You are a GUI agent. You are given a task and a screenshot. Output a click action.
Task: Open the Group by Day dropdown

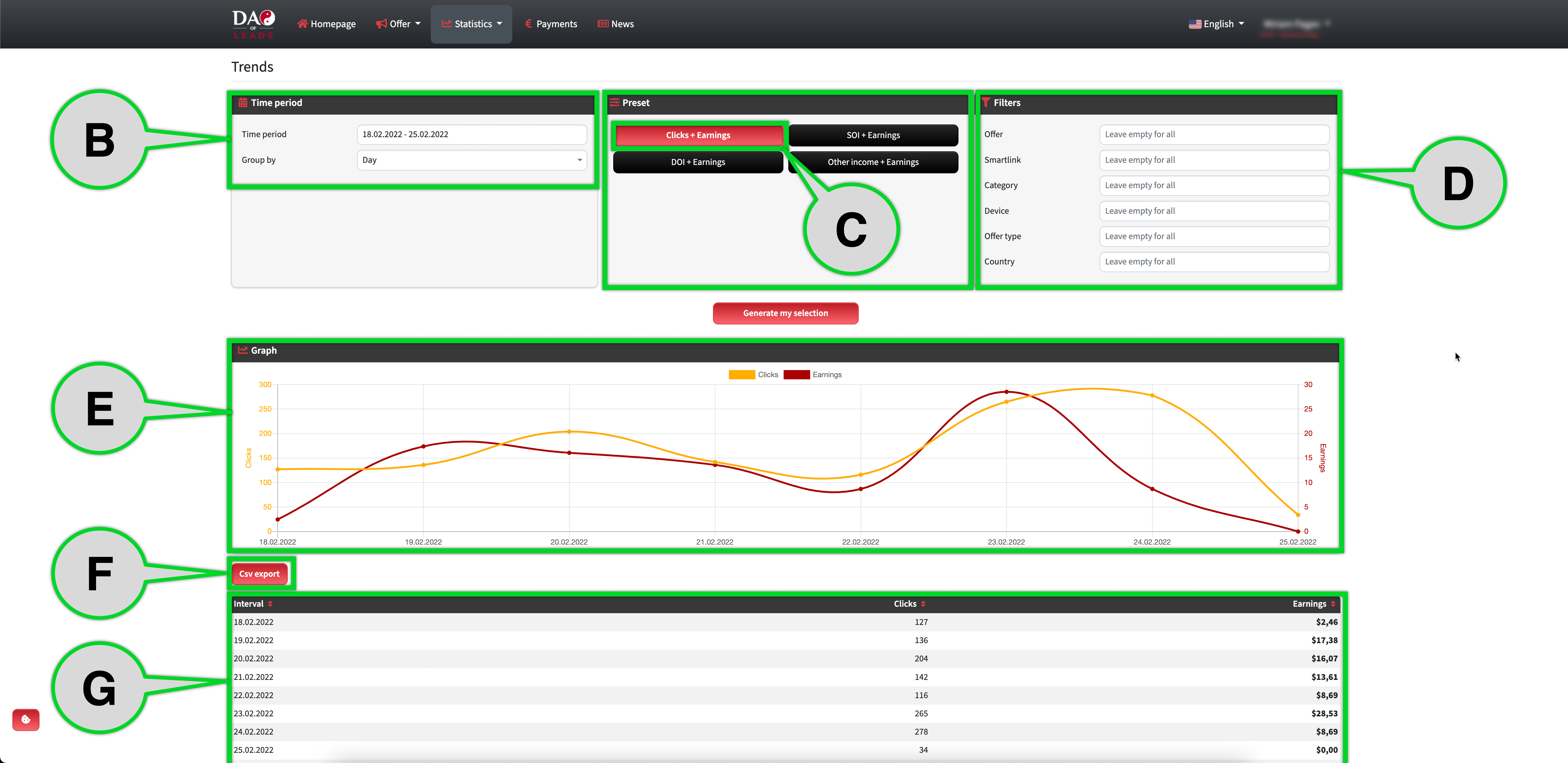point(471,160)
